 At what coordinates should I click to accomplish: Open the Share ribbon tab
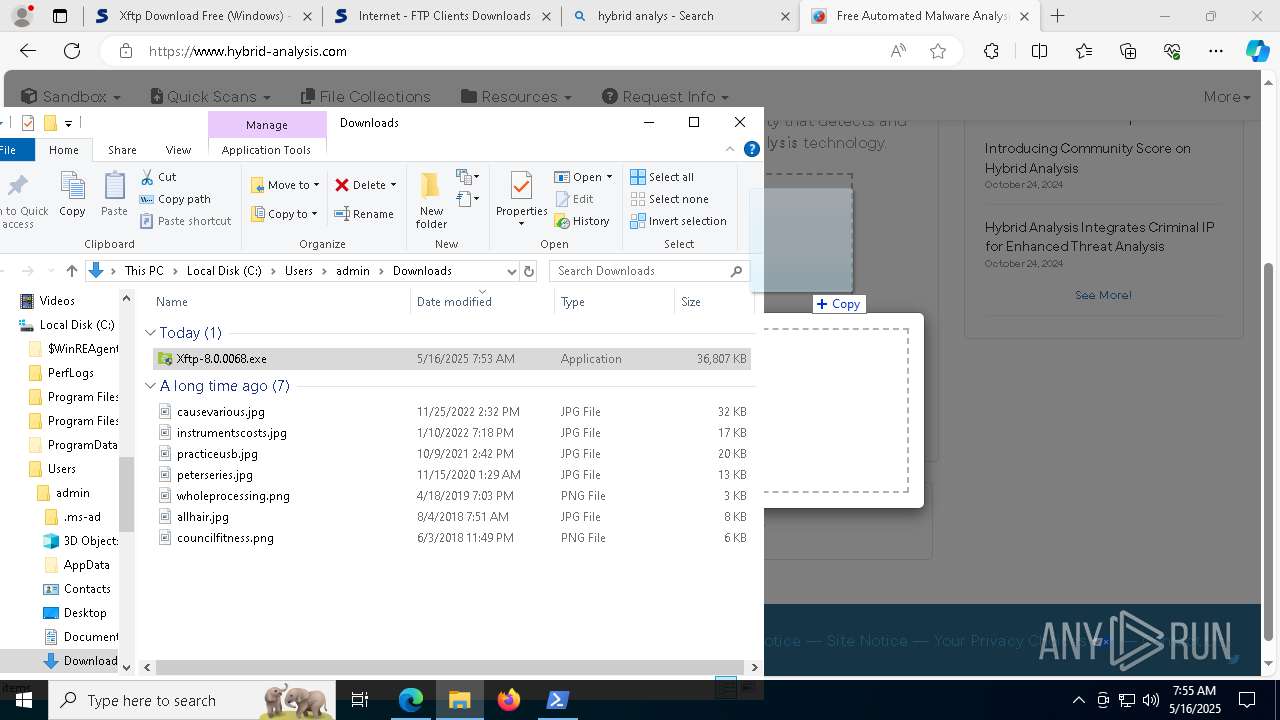pyautogui.click(x=122, y=150)
